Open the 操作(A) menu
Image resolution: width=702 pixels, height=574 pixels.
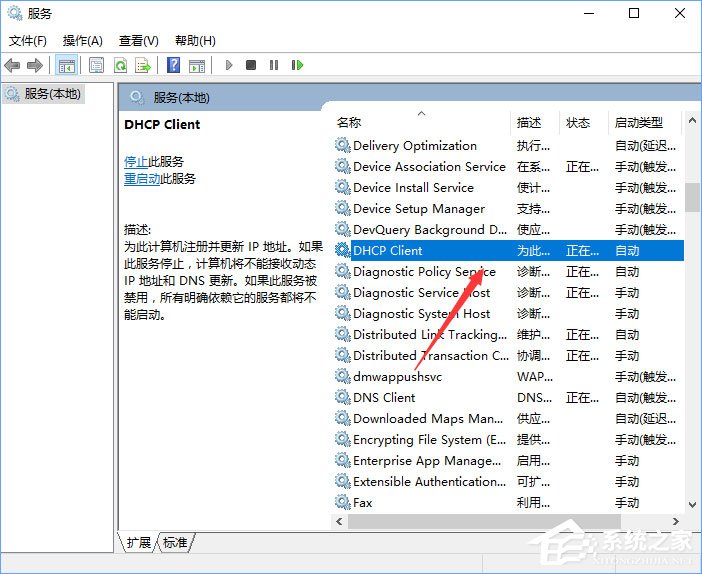[x=83, y=41]
